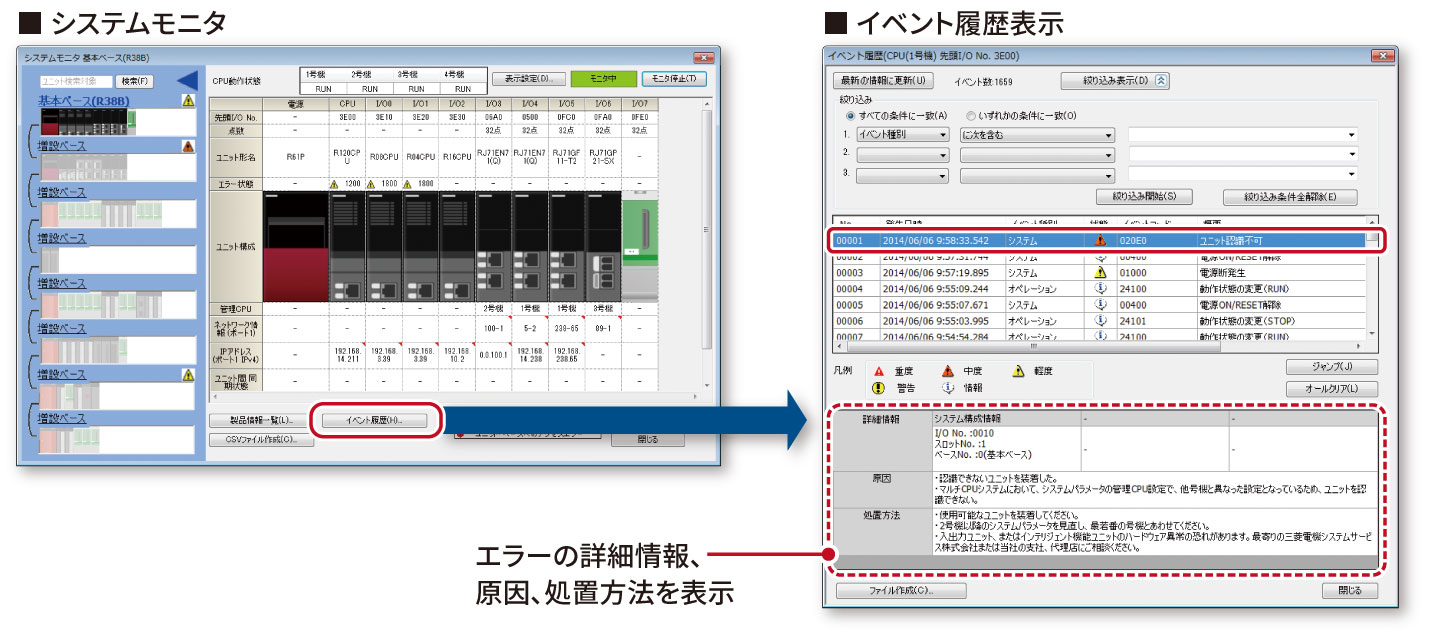Screen dimensions: 1440x640
Task: Click the warning icon showing error 1200
Action: (336, 184)
